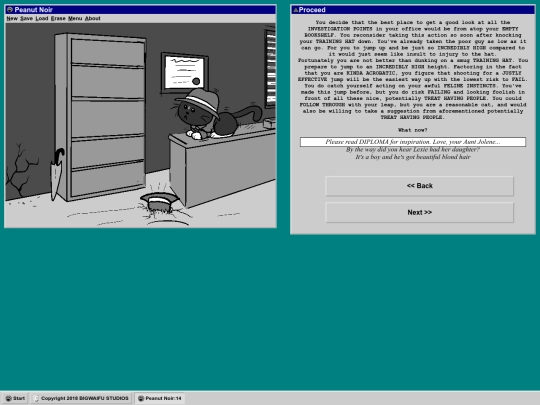Click the Proceed window triangle icon
Screen dimensions: 540x405
[295, 10]
